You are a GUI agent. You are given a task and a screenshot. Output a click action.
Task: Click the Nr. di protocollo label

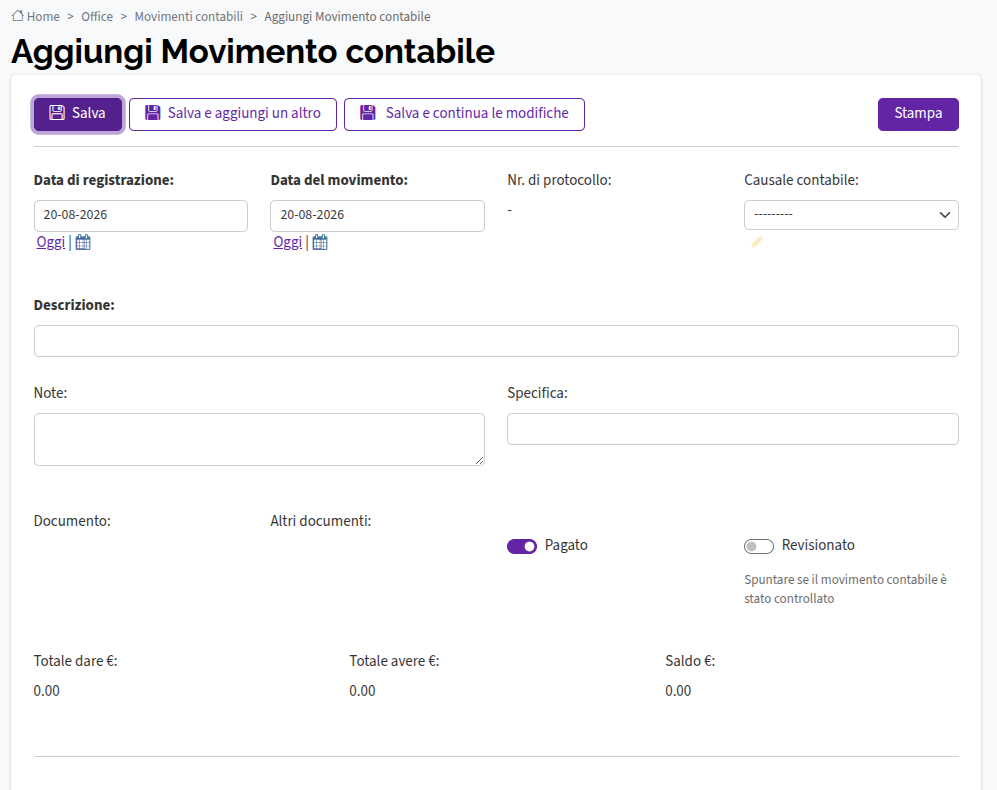tap(559, 180)
